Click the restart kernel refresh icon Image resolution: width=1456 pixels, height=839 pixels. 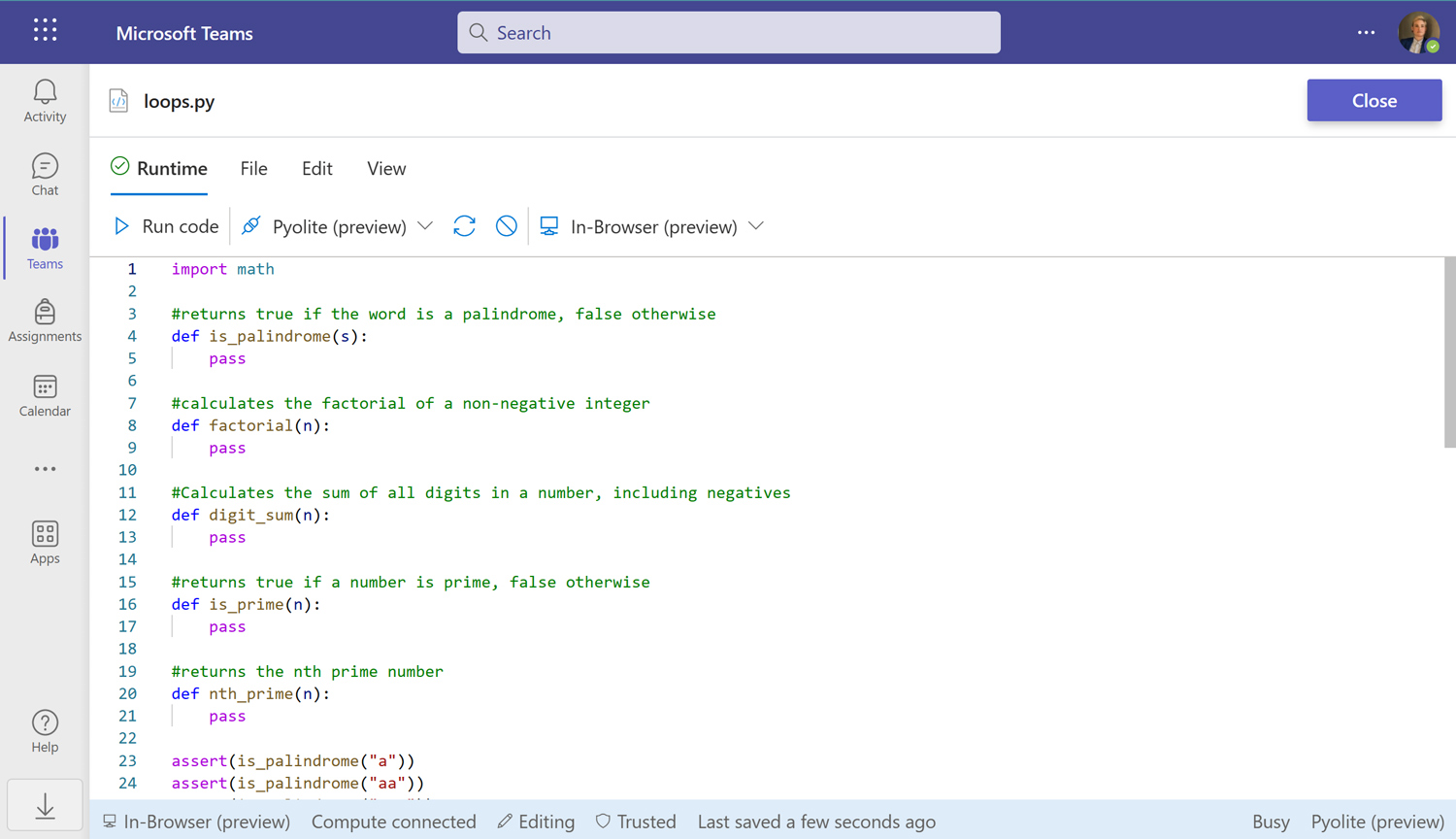464,226
